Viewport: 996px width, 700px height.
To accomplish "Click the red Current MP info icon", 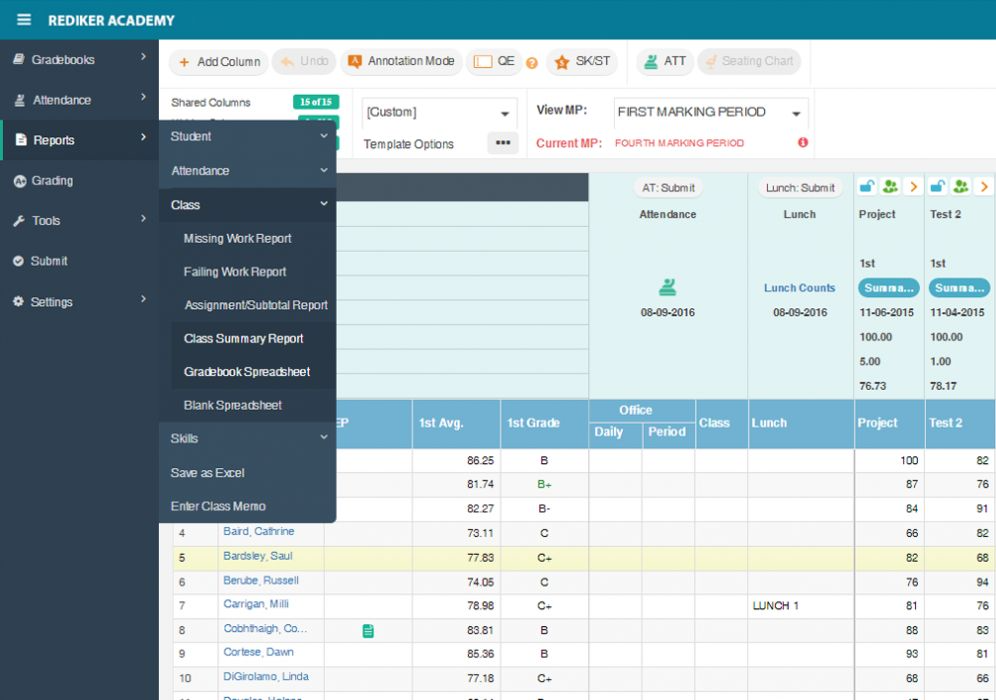I will pos(803,142).
